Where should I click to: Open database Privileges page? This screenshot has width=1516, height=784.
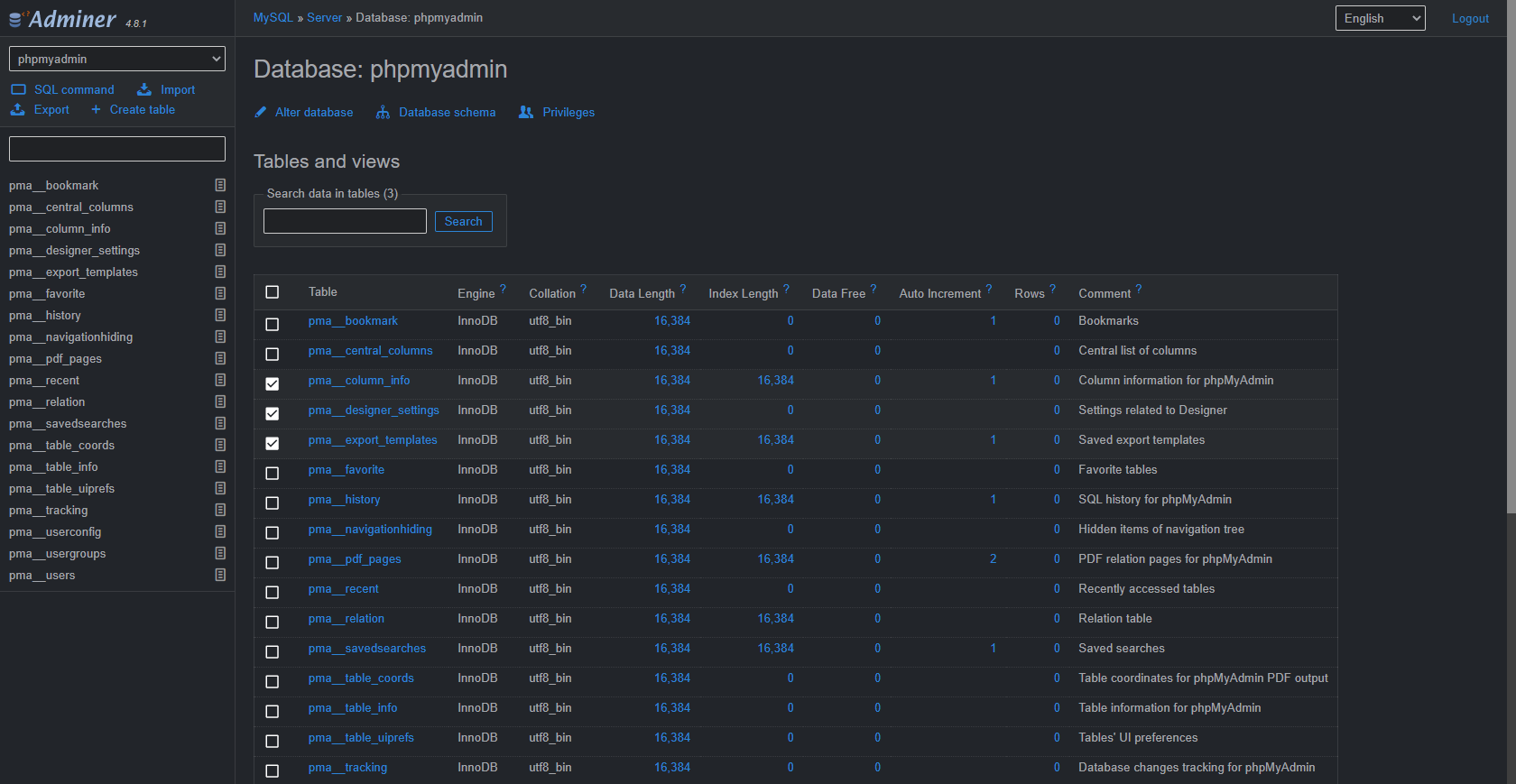point(557,112)
